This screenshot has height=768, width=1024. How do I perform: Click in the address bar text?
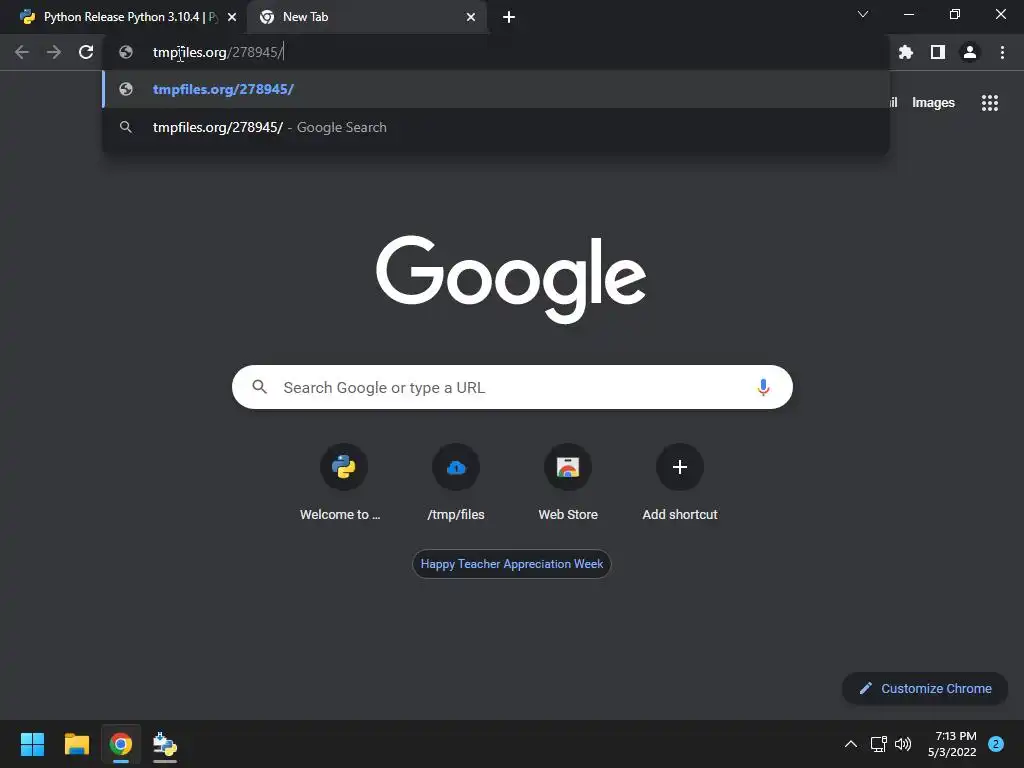coord(217,52)
